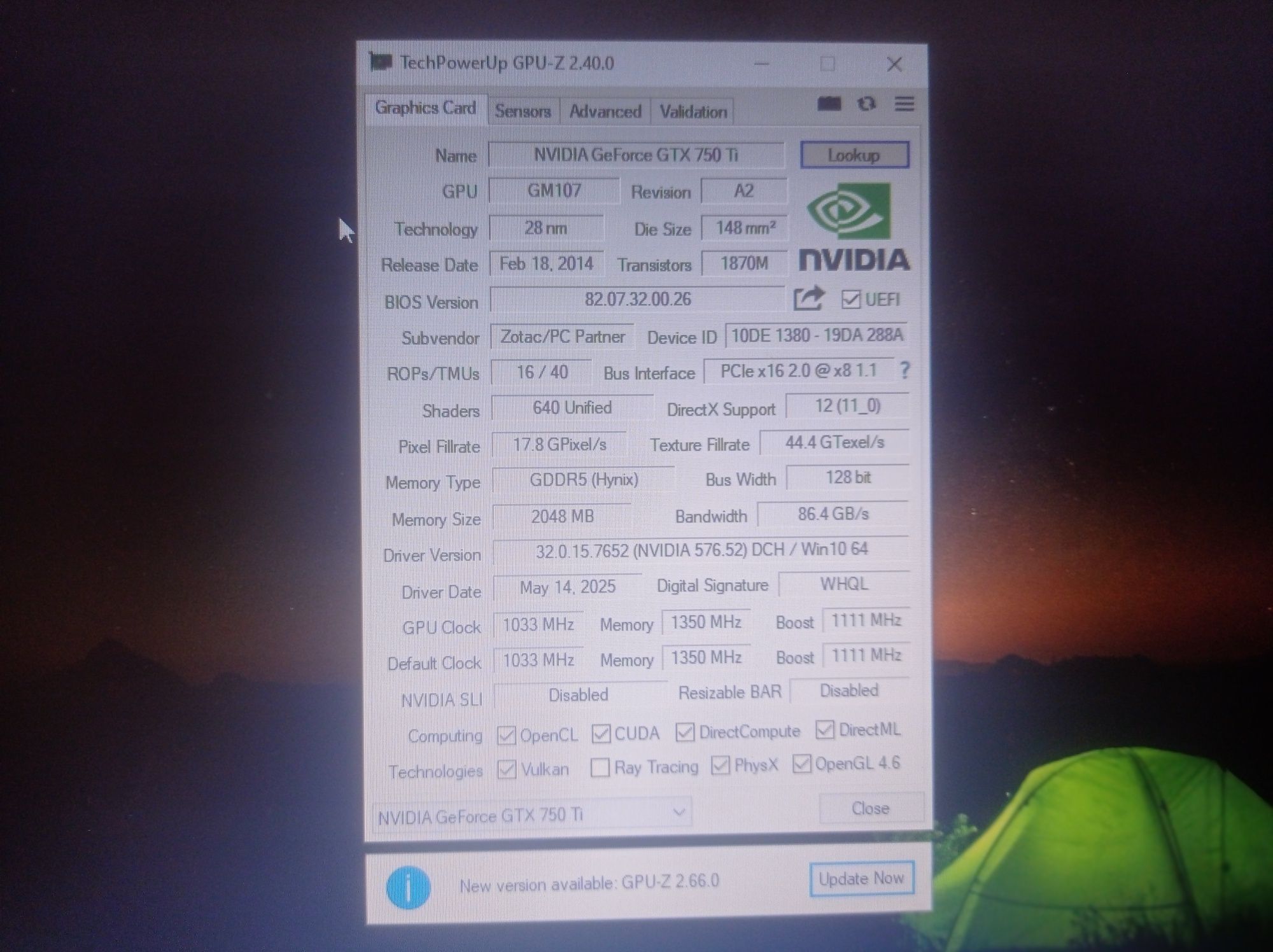Click the NVIDIA logo image
Viewport: 1273px width, 952px height.
854,227
